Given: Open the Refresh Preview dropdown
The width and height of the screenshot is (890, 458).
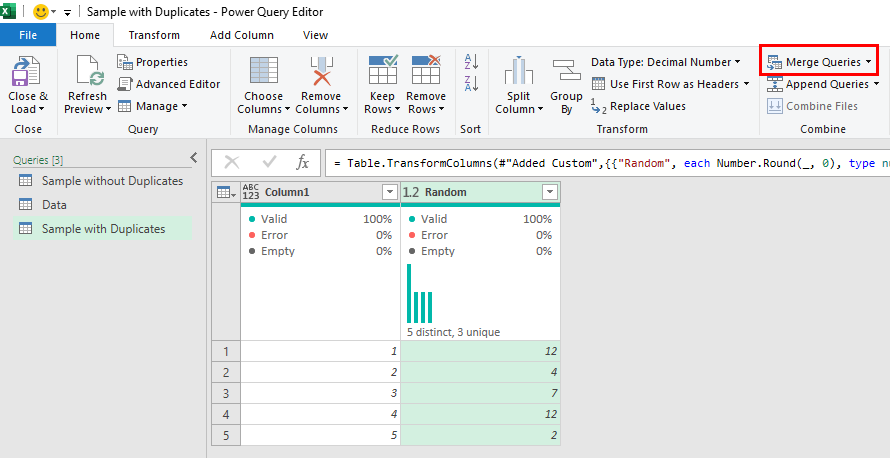Looking at the screenshot, I should pos(108,110).
